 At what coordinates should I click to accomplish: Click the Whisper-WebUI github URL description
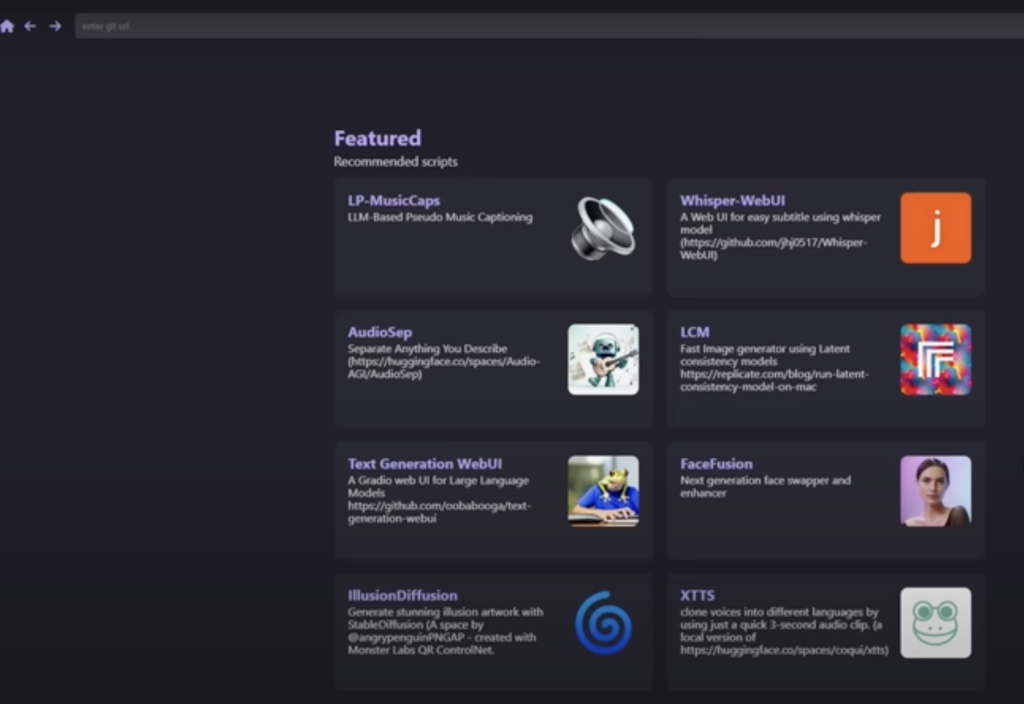point(774,249)
